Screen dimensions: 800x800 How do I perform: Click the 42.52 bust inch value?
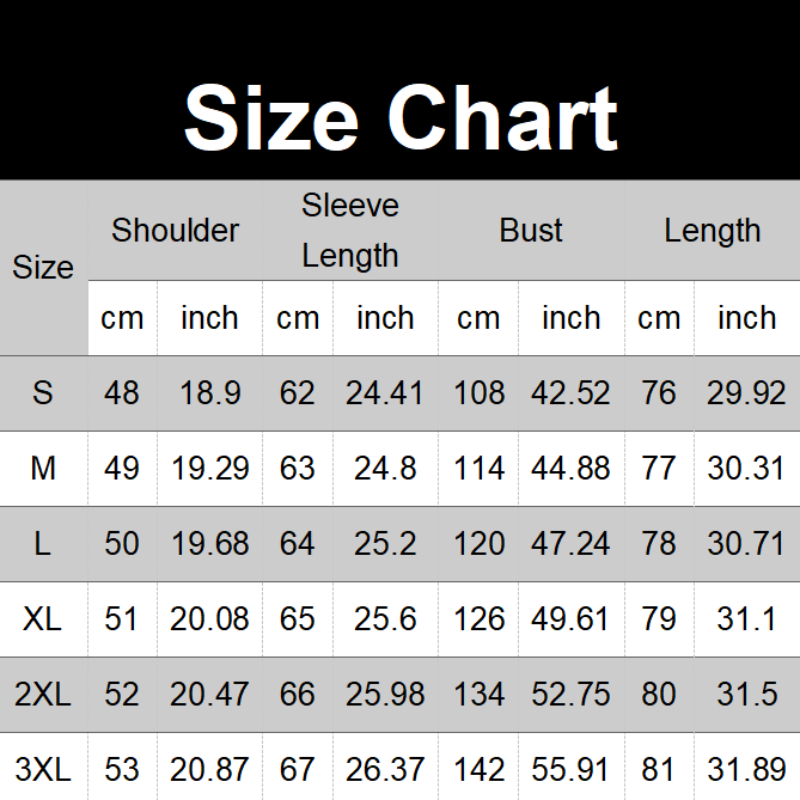click(x=570, y=393)
